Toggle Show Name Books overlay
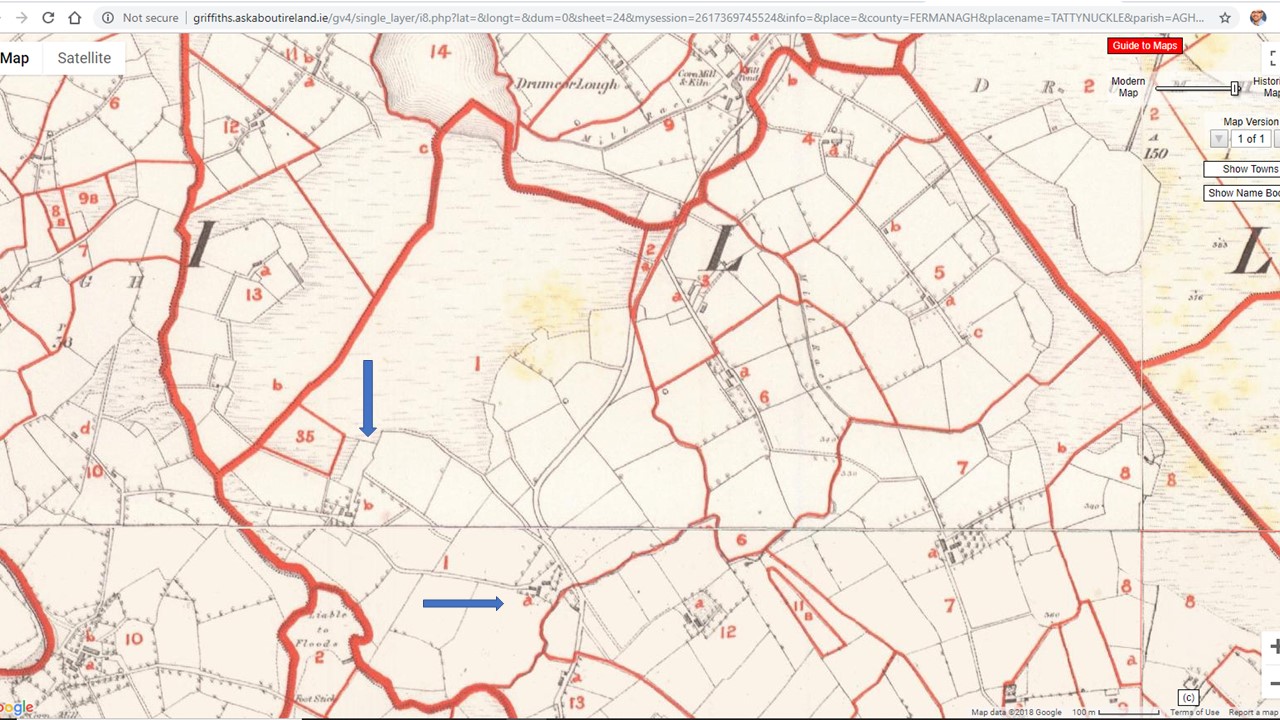1280x720 pixels. 1246,192
